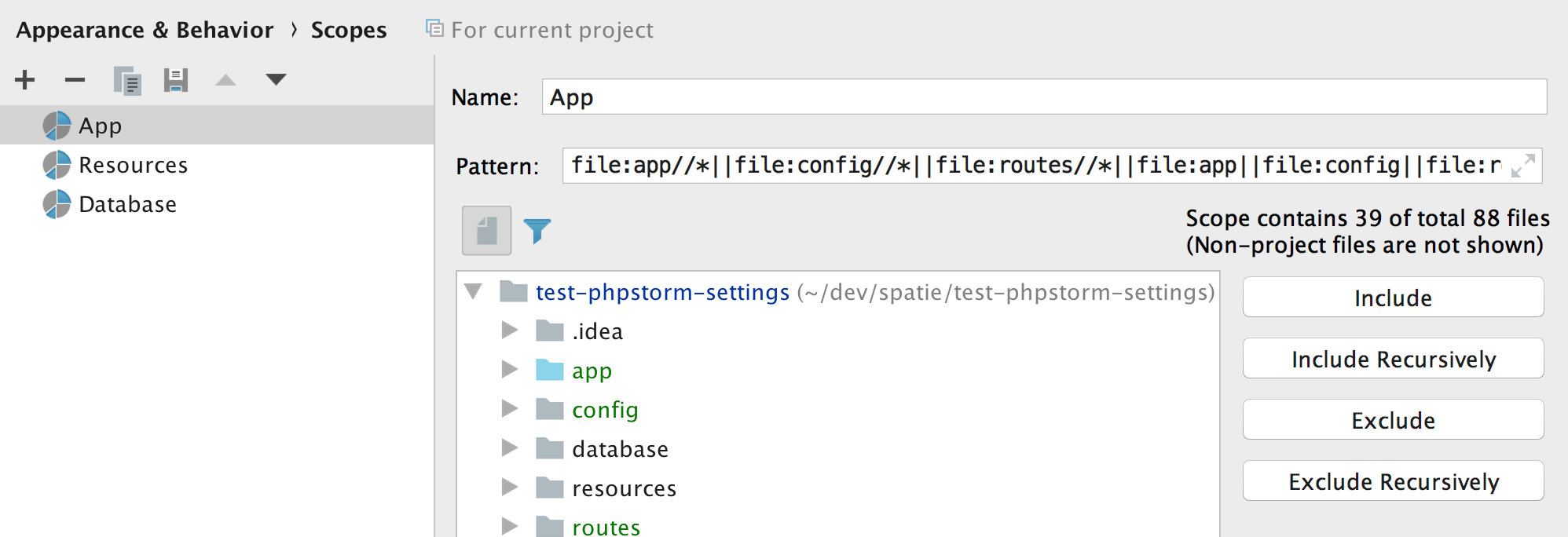Click the blue funnel filter icon
Viewport: 1568px width, 537px height.
[x=537, y=231]
